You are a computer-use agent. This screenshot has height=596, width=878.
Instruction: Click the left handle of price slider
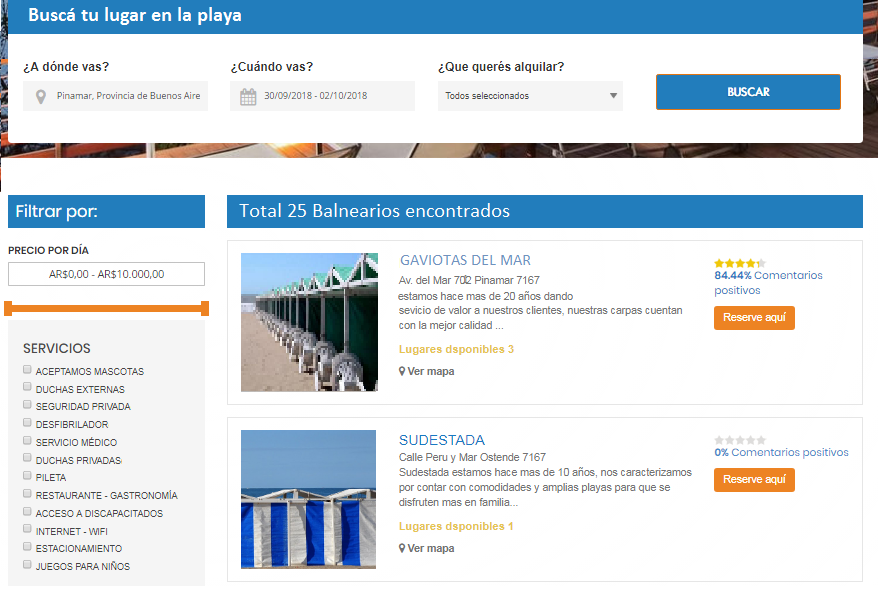pos(8,309)
